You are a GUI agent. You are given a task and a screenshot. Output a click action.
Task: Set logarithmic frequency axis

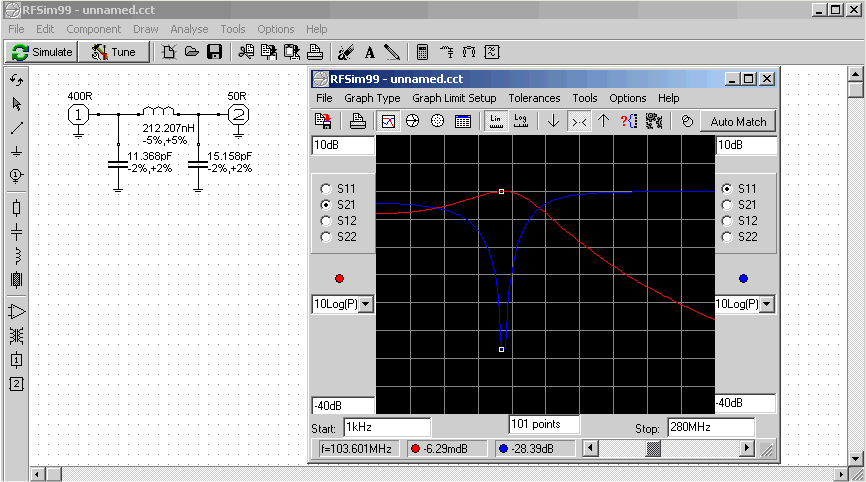coord(520,121)
